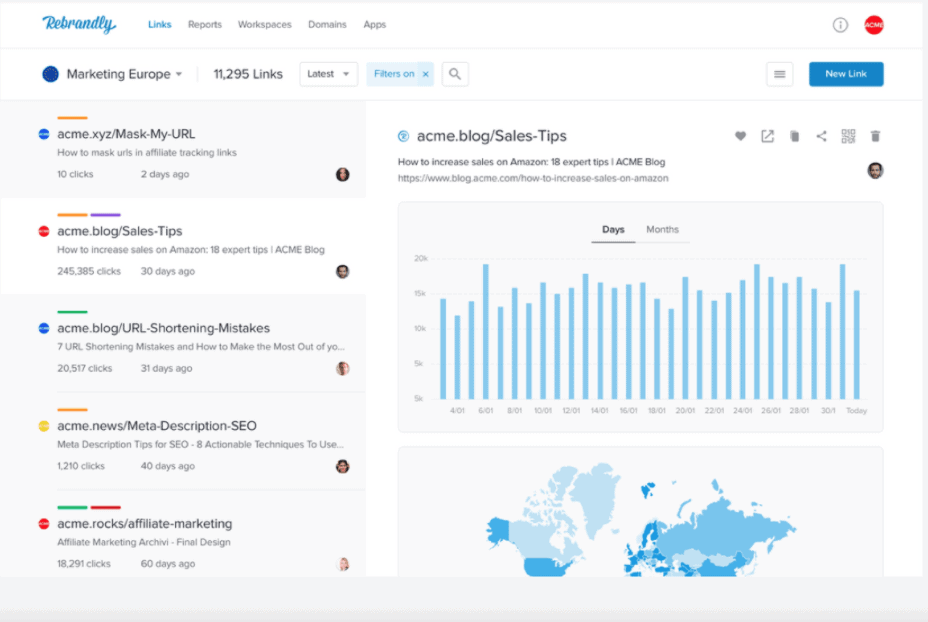The width and height of the screenshot is (928, 622).
Task: Go to the Links menu
Action: 159,24
